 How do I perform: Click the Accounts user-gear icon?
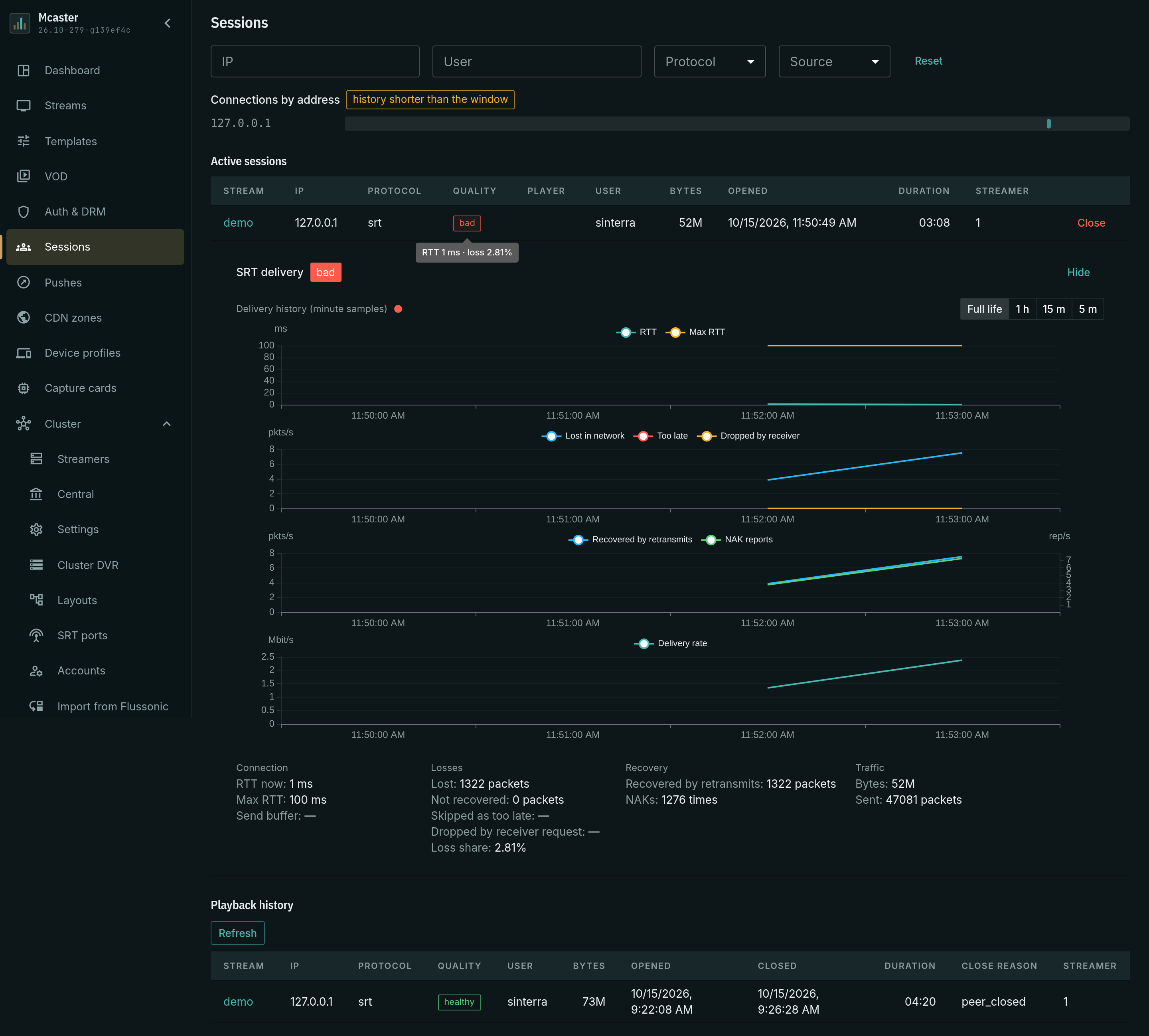[x=36, y=670]
